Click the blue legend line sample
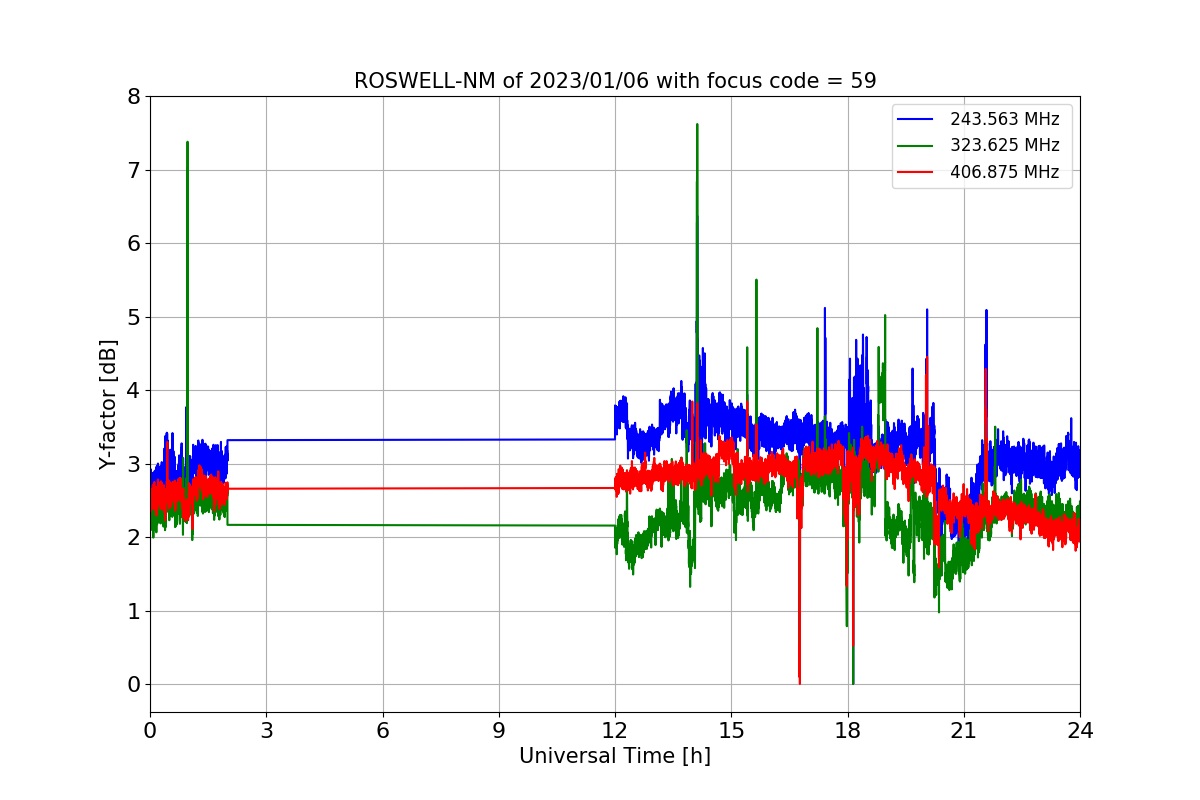The width and height of the screenshot is (1200, 800). pyautogui.click(x=916, y=119)
